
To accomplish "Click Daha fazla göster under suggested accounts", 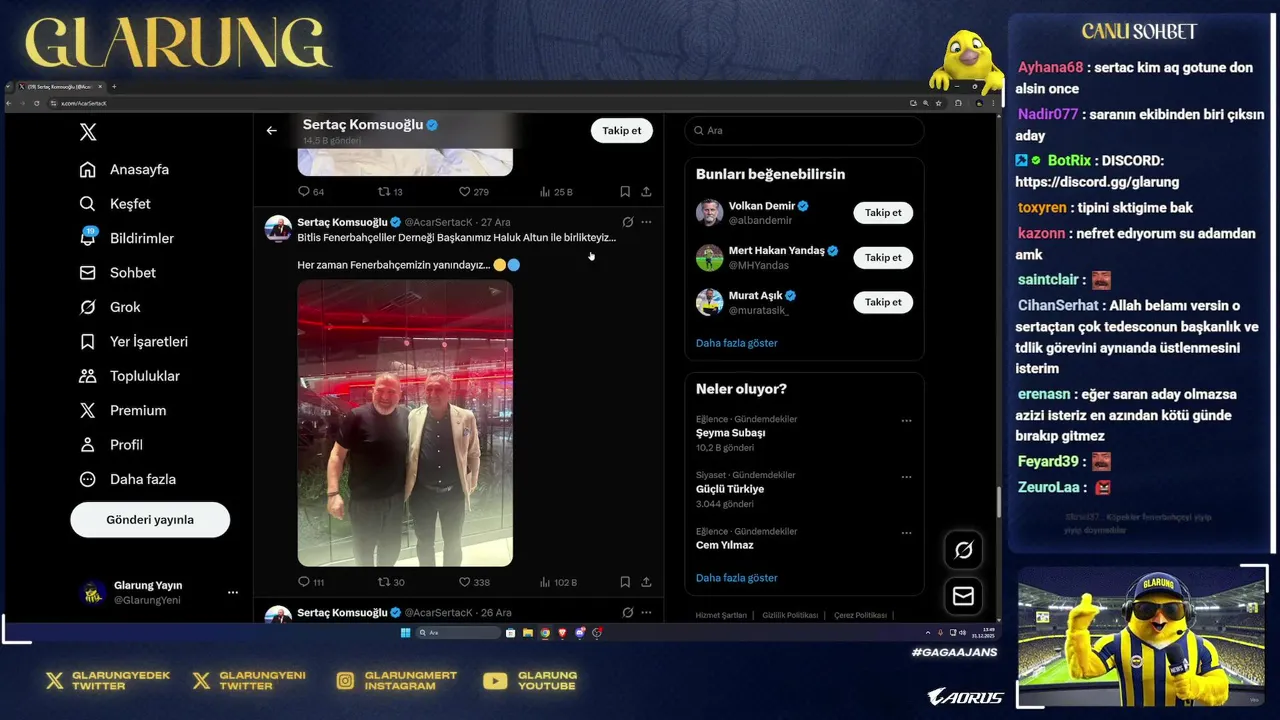I will [736, 343].
